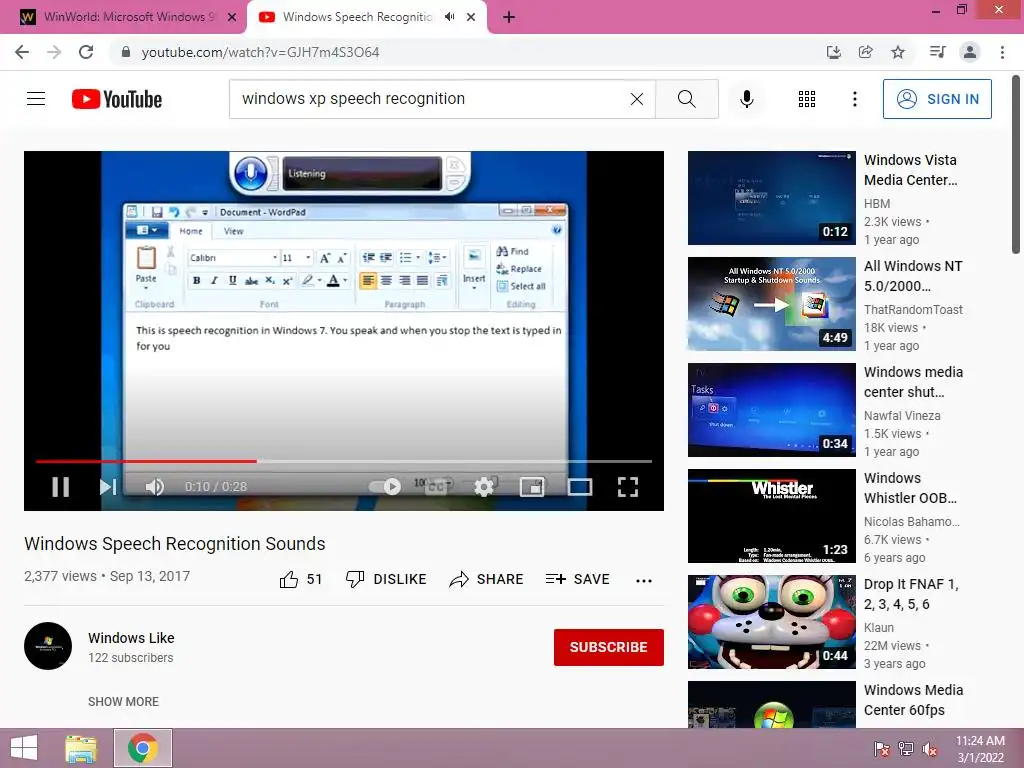The width and height of the screenshot is (1024, 768).
Task: Open the Windows Like channel name link
Action: 131,638
